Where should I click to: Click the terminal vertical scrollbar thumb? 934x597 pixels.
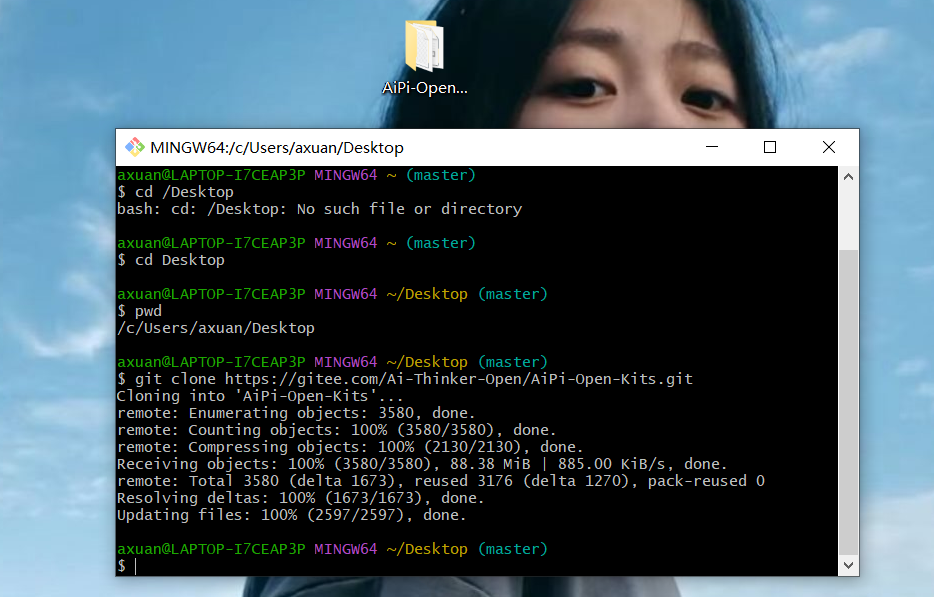(x=848, y=402)
